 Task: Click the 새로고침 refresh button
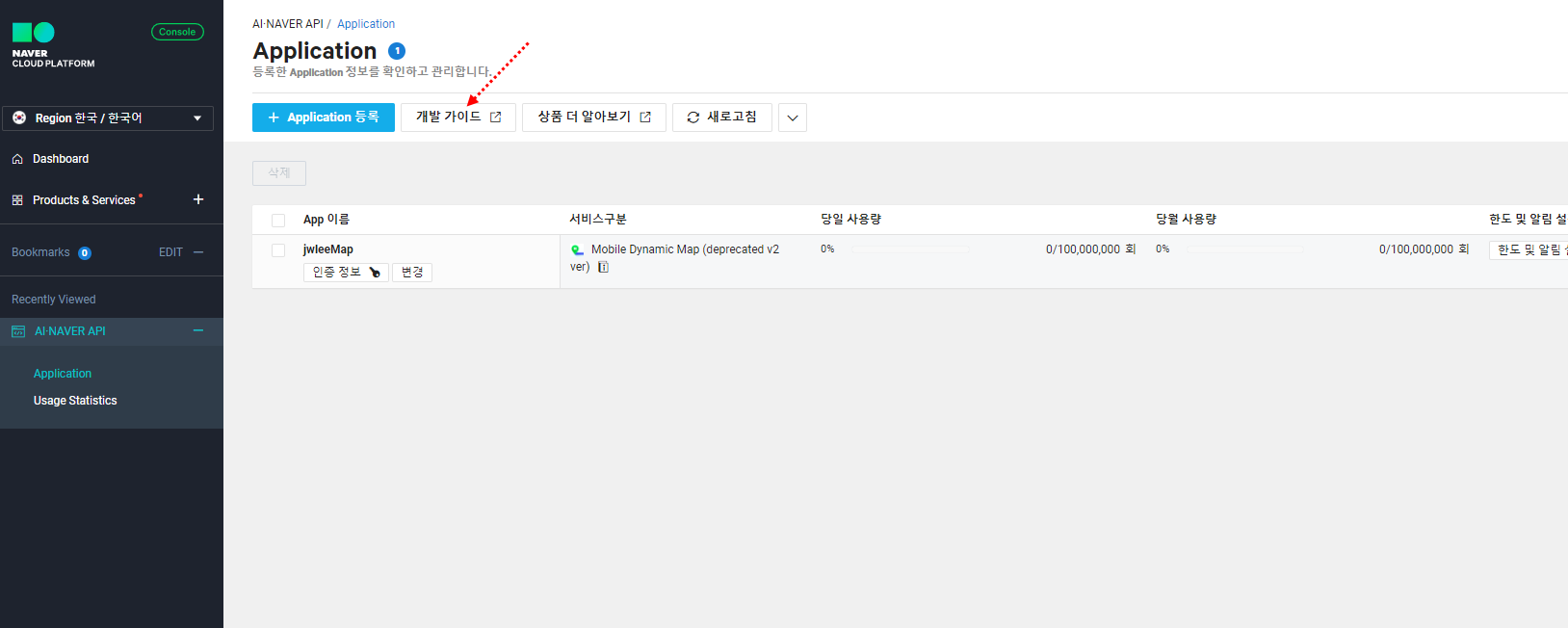(722, 118)
